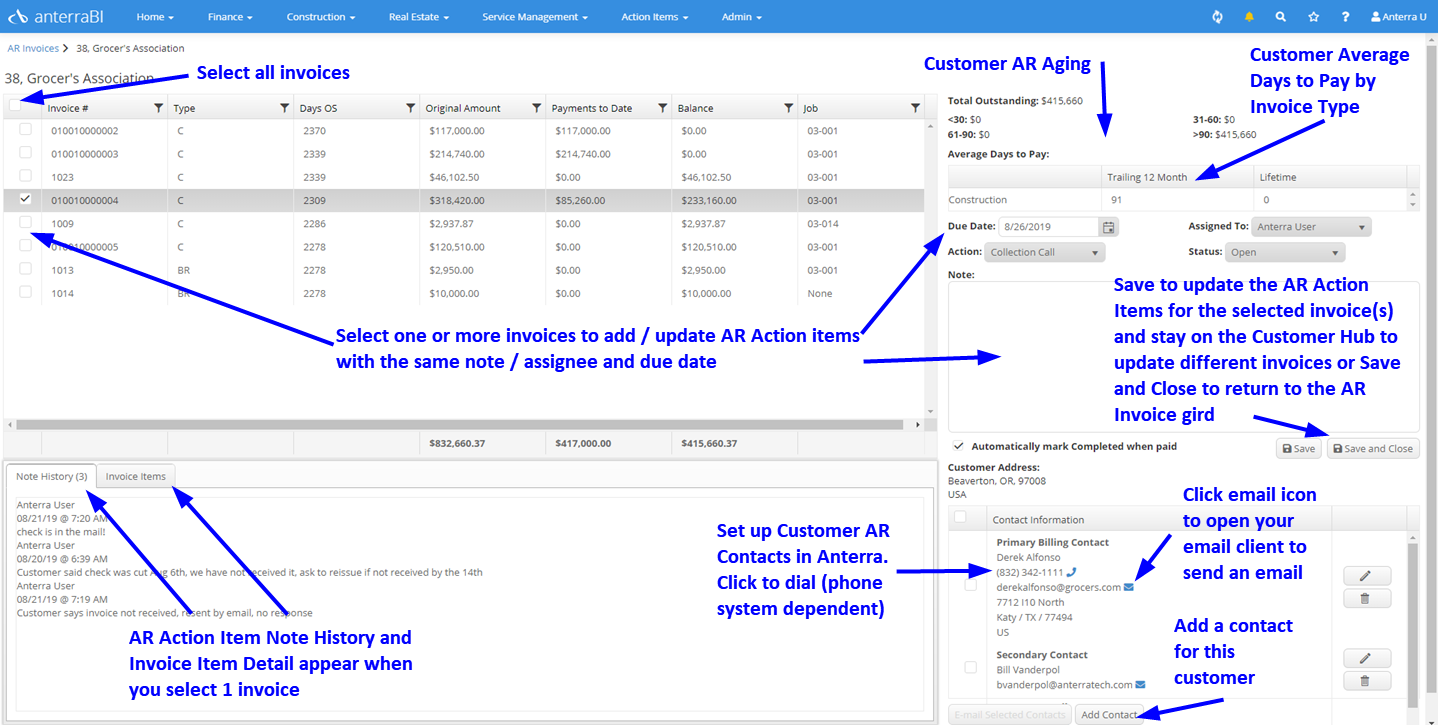Expand the Action Items menu

click(654, 17)
